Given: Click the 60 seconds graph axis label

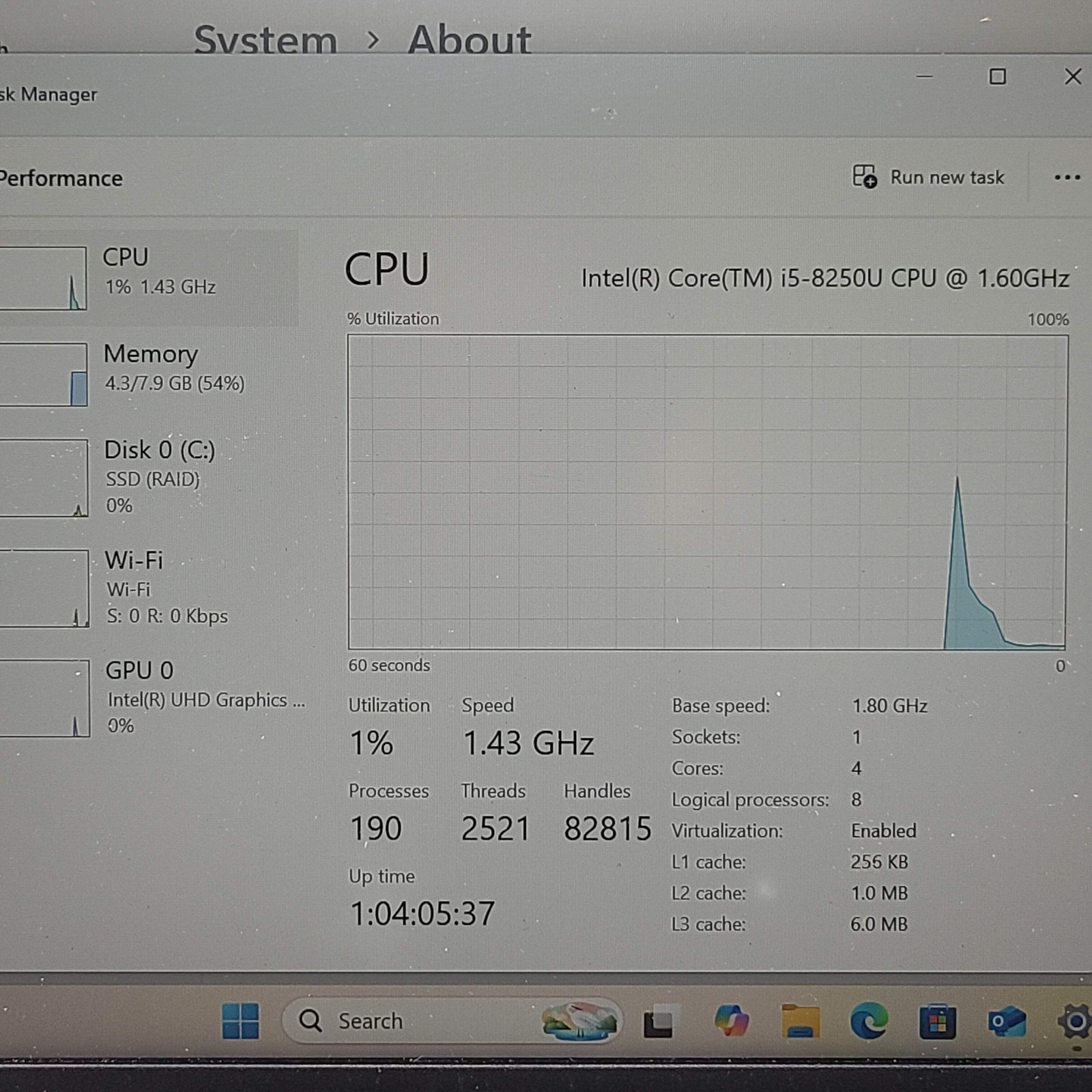Looking at the screenshot, I should click(389, 665).
